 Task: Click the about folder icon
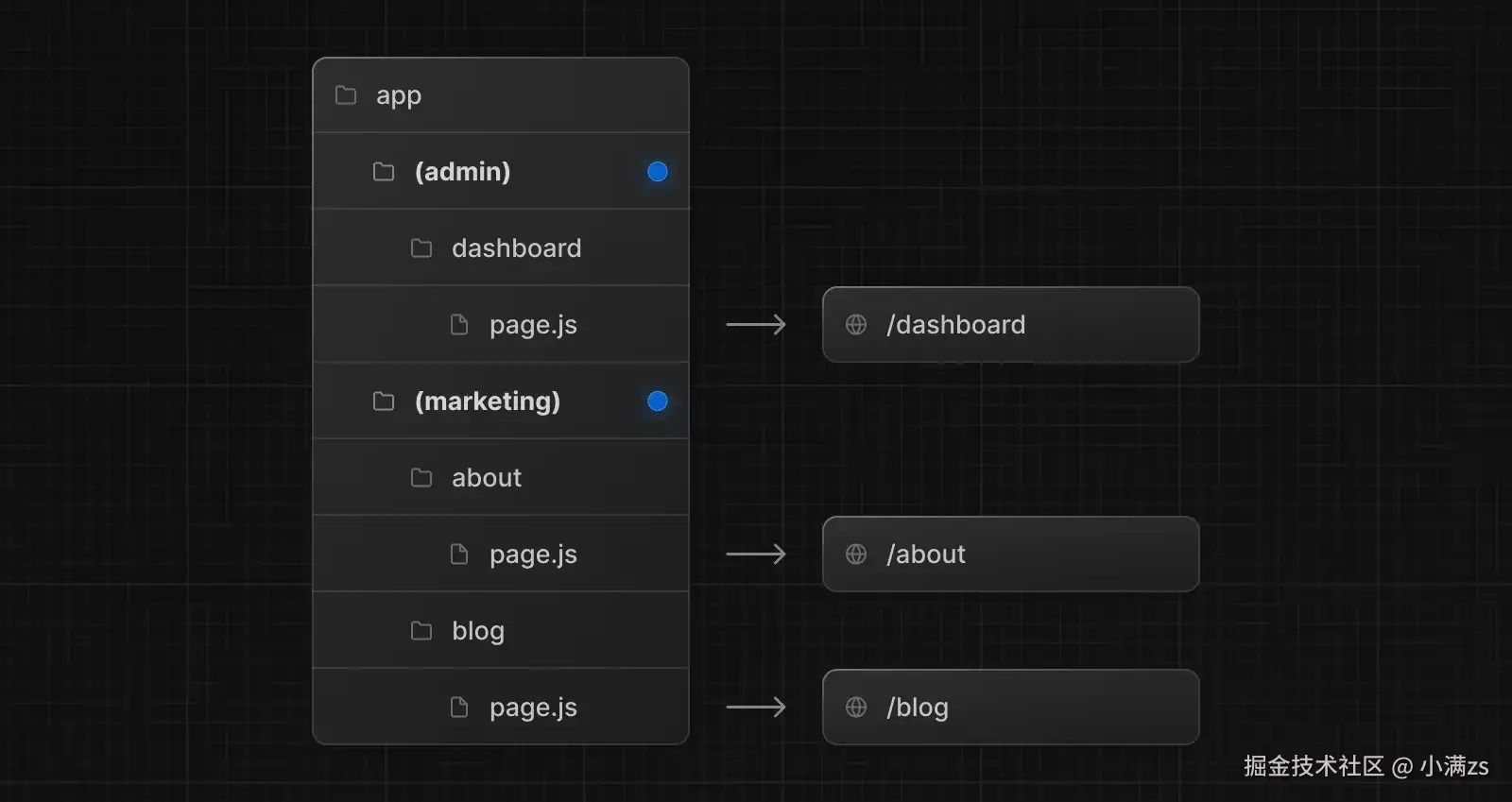point(421,478)
